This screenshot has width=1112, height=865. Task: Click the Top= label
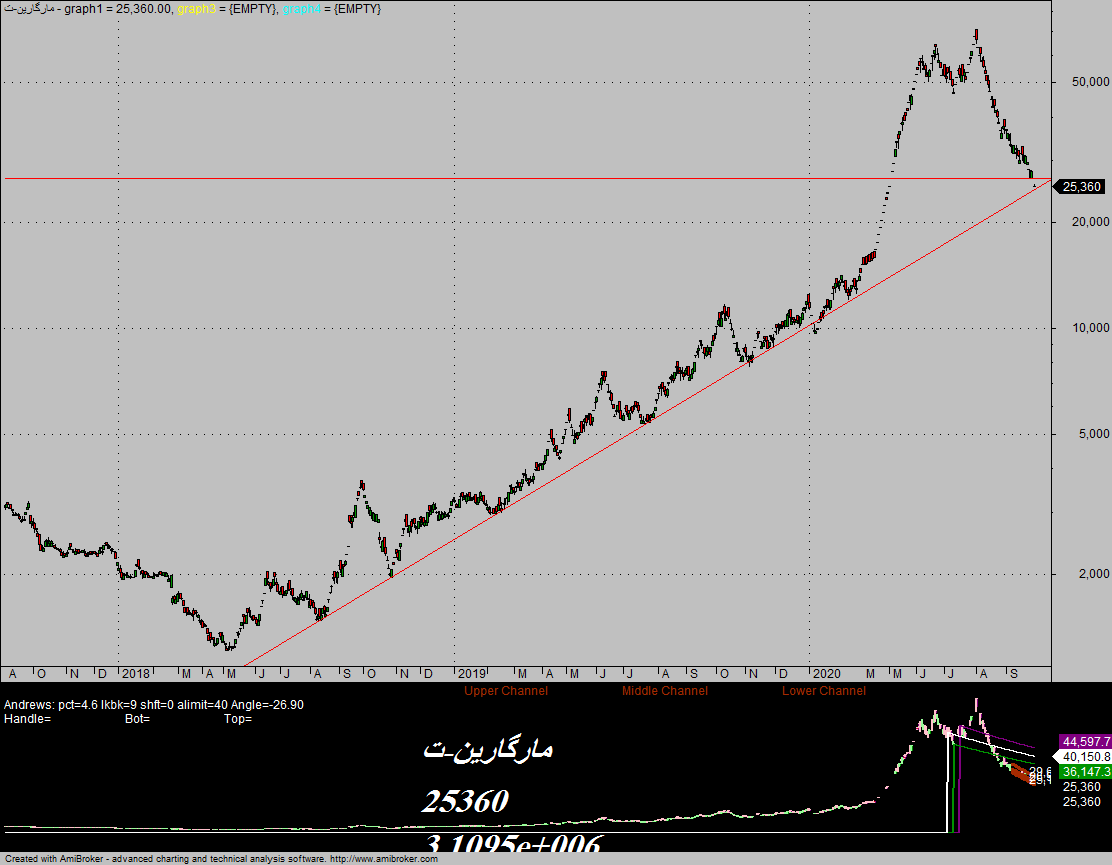tap(238, 719)
